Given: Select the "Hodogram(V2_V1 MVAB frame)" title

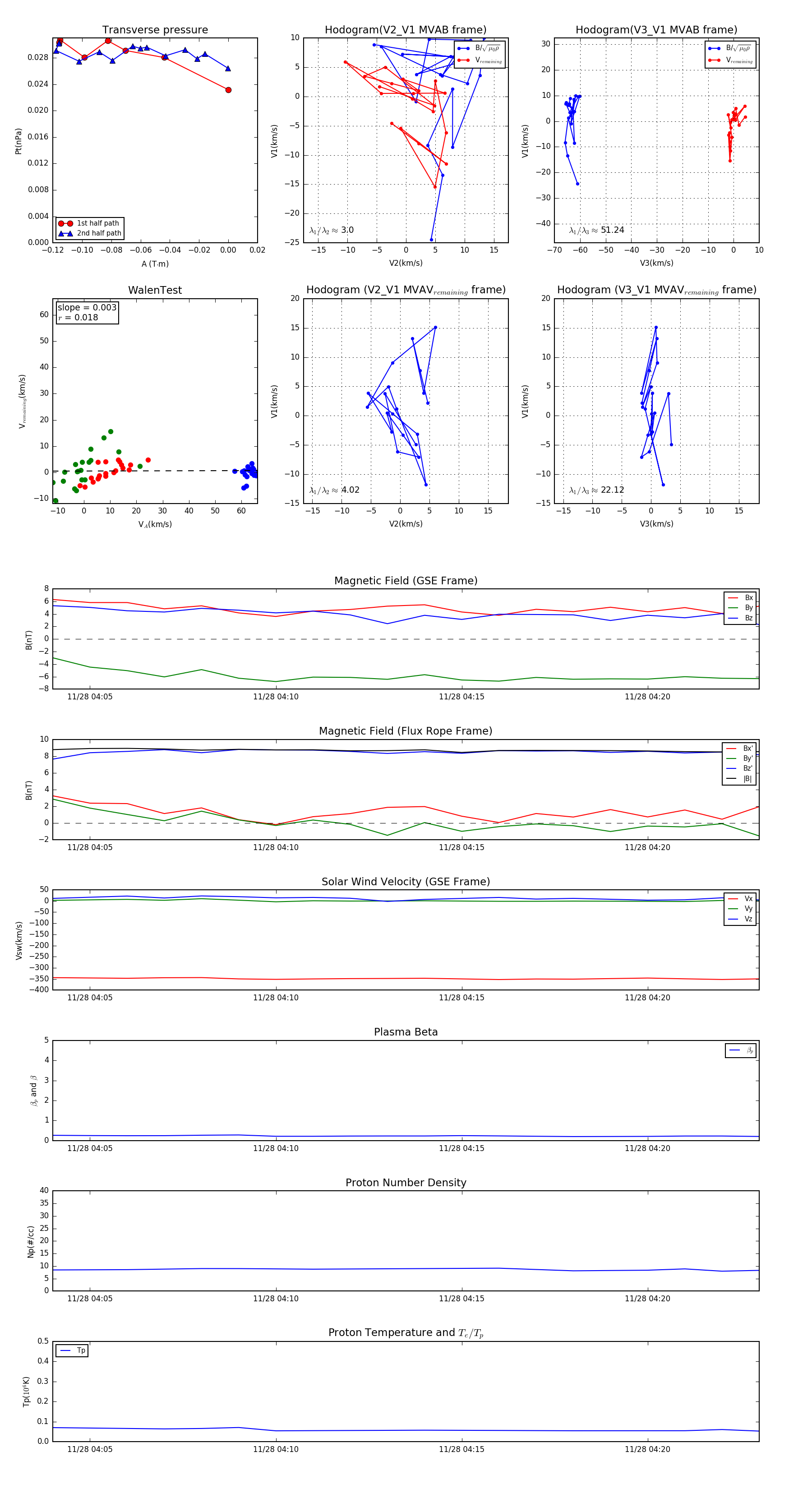Looking at the screenshot, I should 406,30.
